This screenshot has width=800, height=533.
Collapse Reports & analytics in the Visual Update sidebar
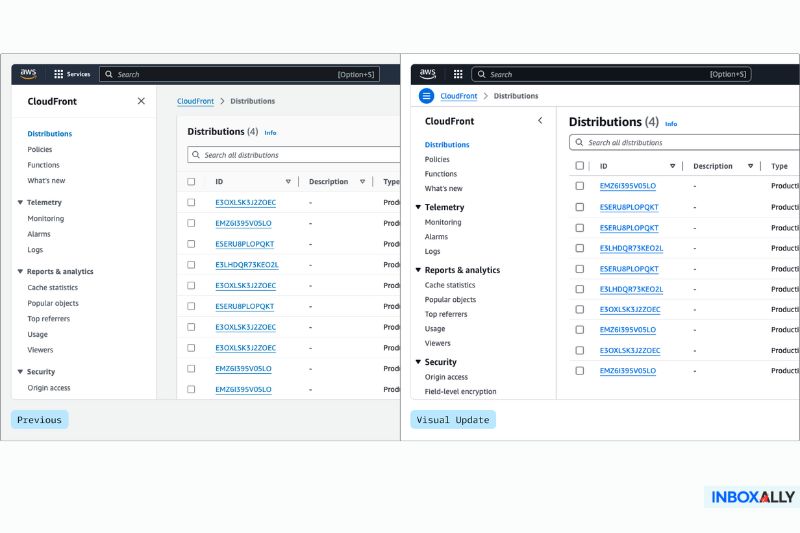[418, 270]
